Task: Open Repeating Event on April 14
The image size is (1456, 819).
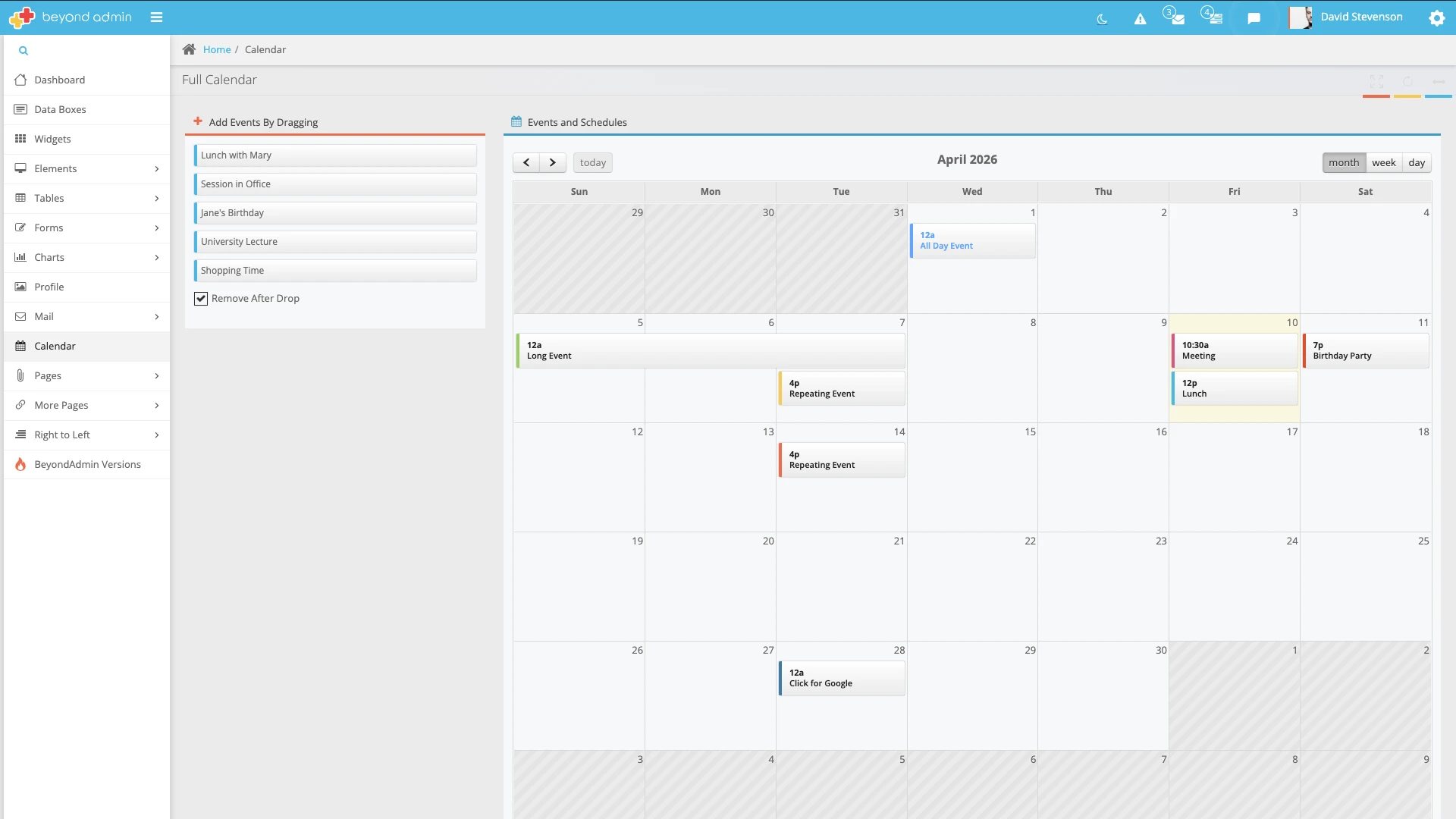Action: 842,460
